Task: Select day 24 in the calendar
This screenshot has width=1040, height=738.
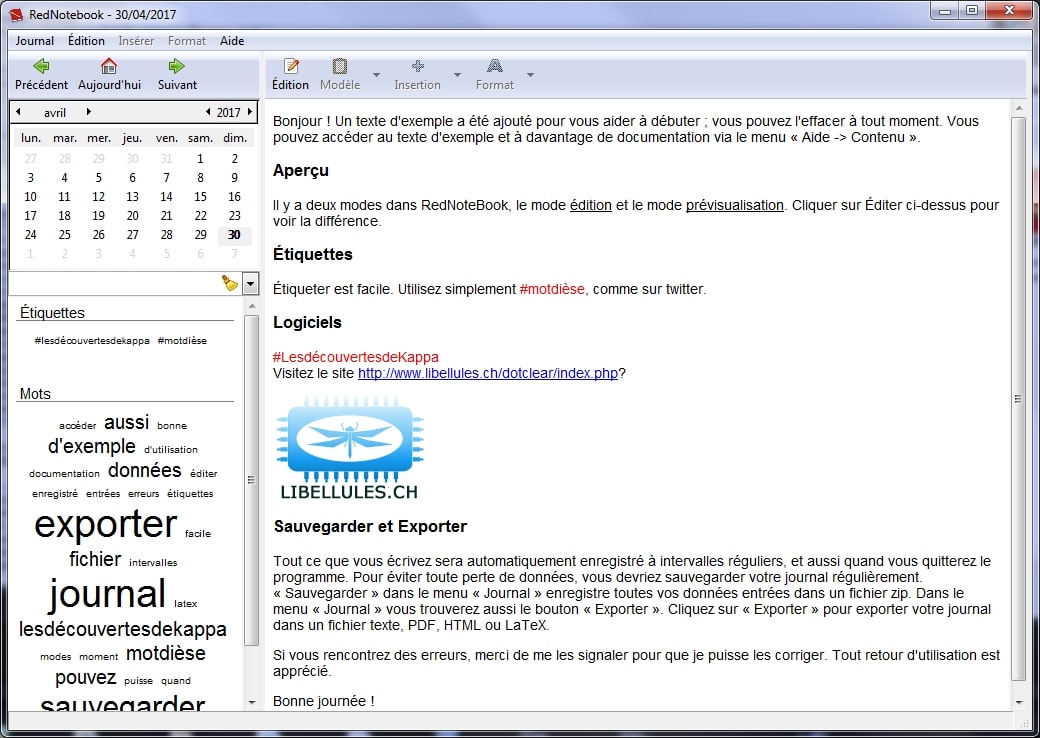Action: pyautogui.click(x=31, y=235)
